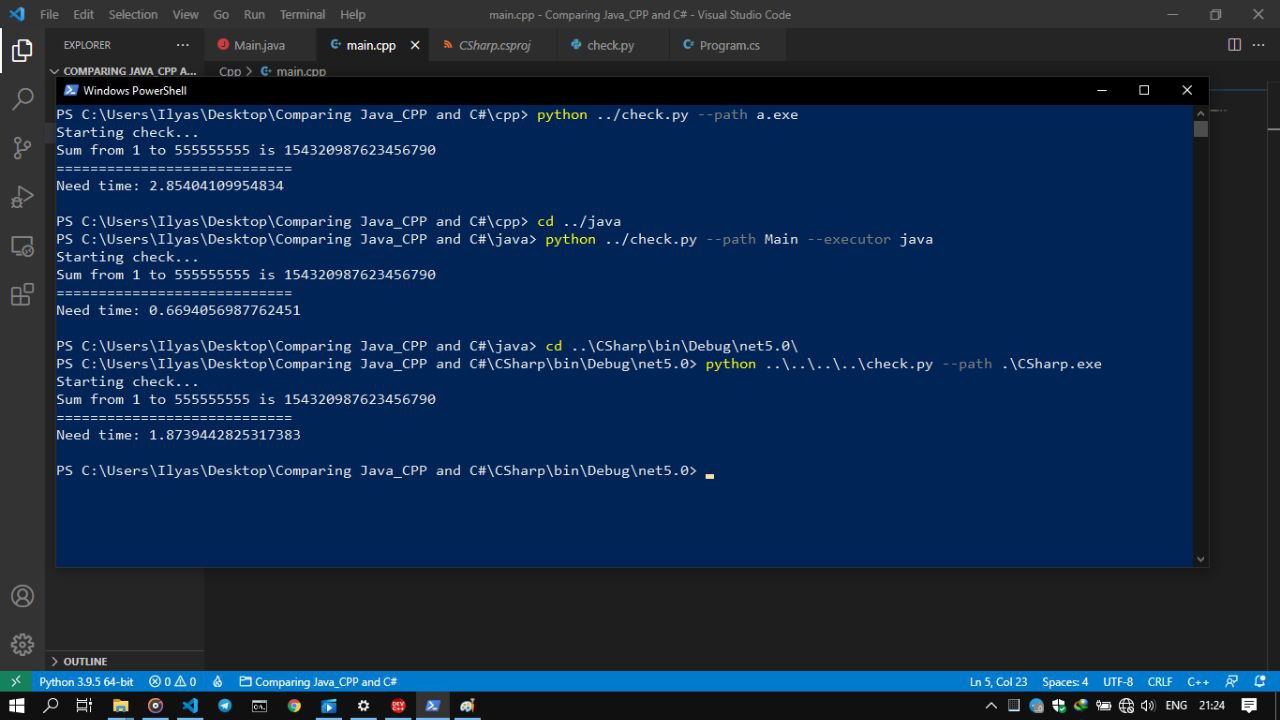The height and width of the screenshot is (720, 1280).
Task: Open the Accounts menu icon
Action: [x=22, y=596]
